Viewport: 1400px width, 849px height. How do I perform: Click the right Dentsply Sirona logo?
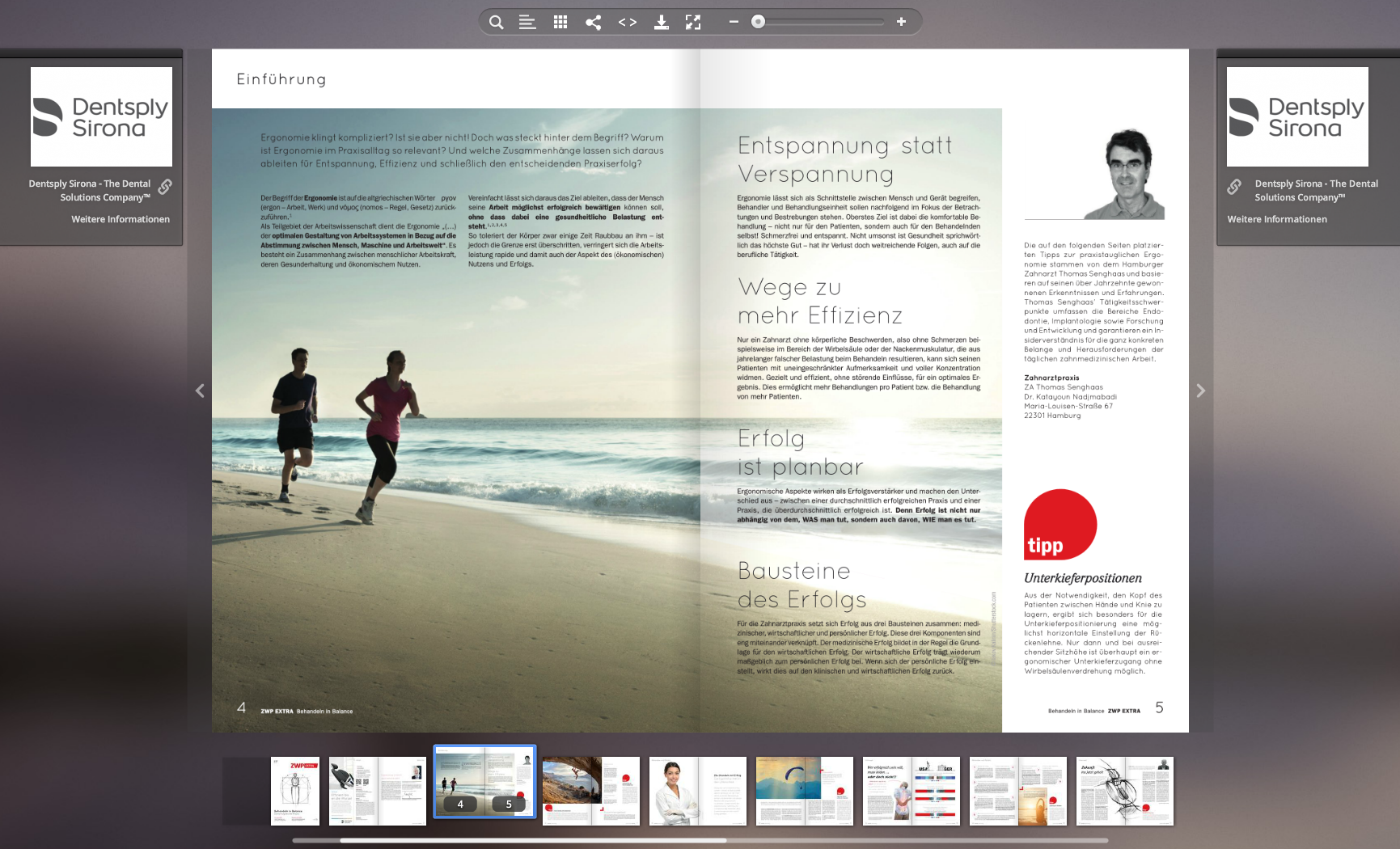(x=1297, y=116)
